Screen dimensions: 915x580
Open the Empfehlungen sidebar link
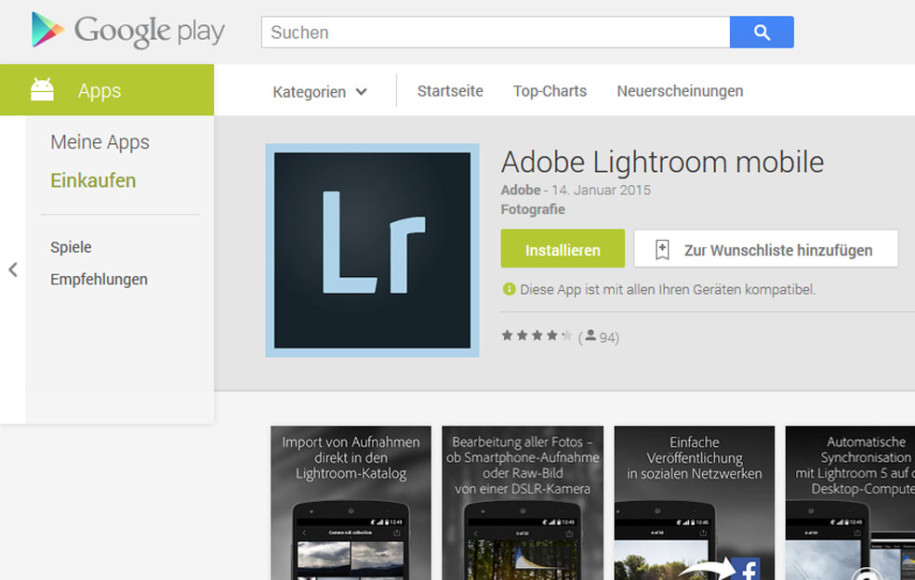pos(99,279)
